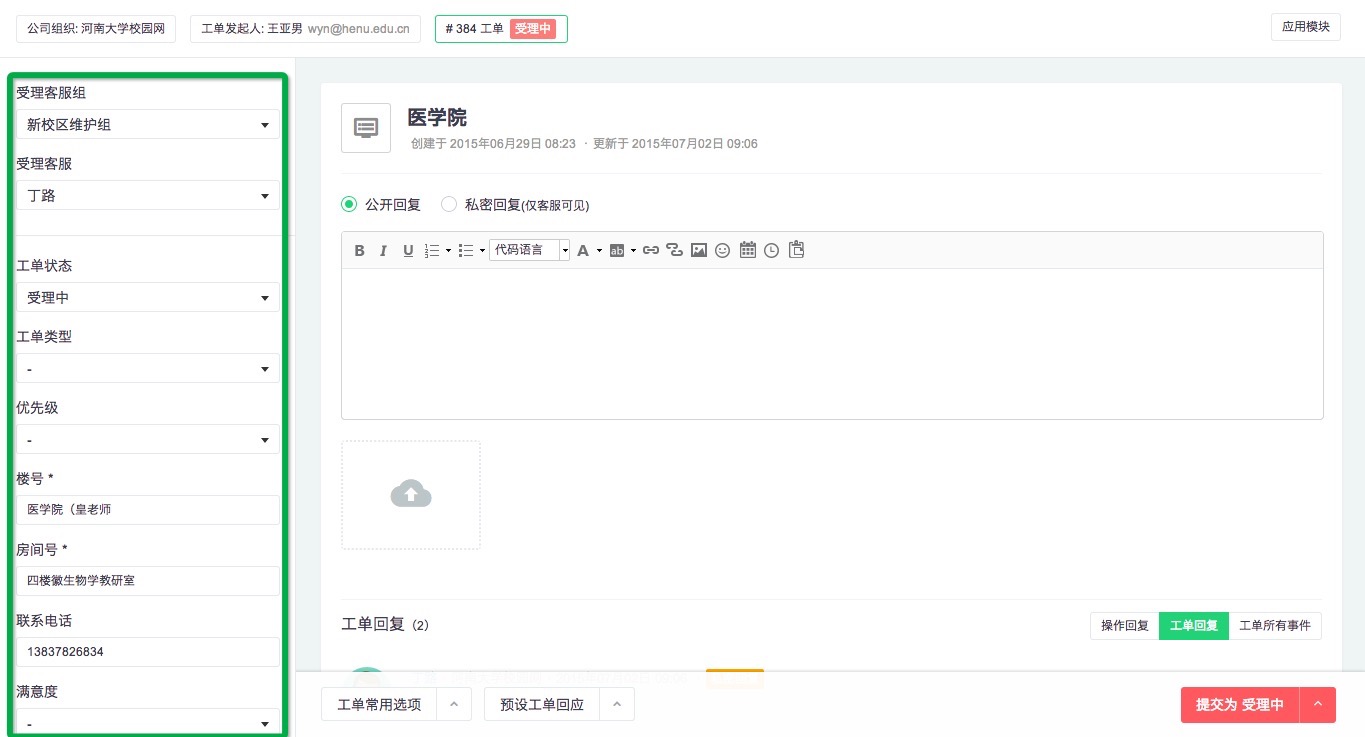Viewport: 1365px width, 737px height.
Task: Click the 应用模块 button
Action: [1306, 27]
